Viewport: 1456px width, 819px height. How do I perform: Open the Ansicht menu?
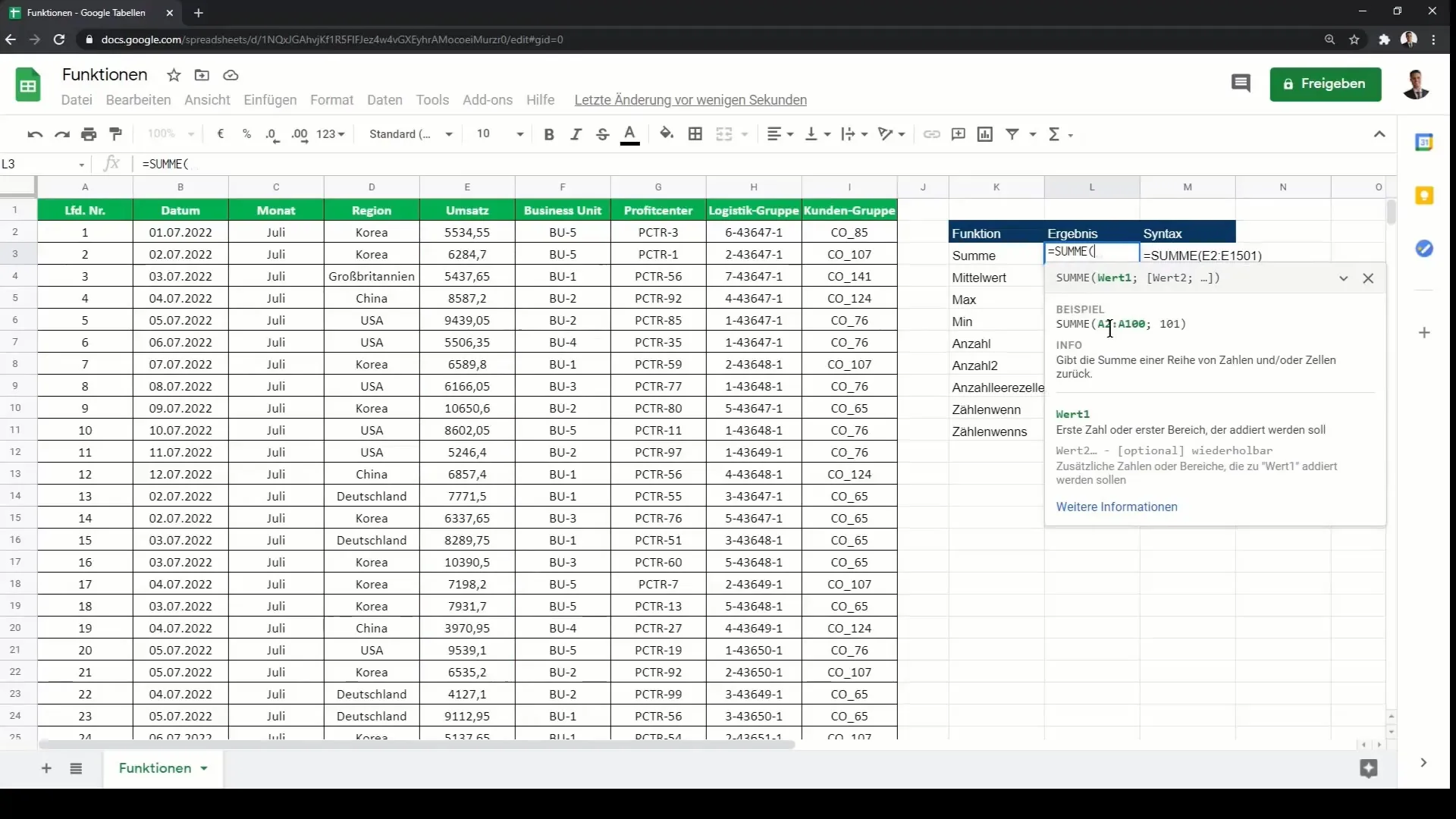[x=207, y=100]
